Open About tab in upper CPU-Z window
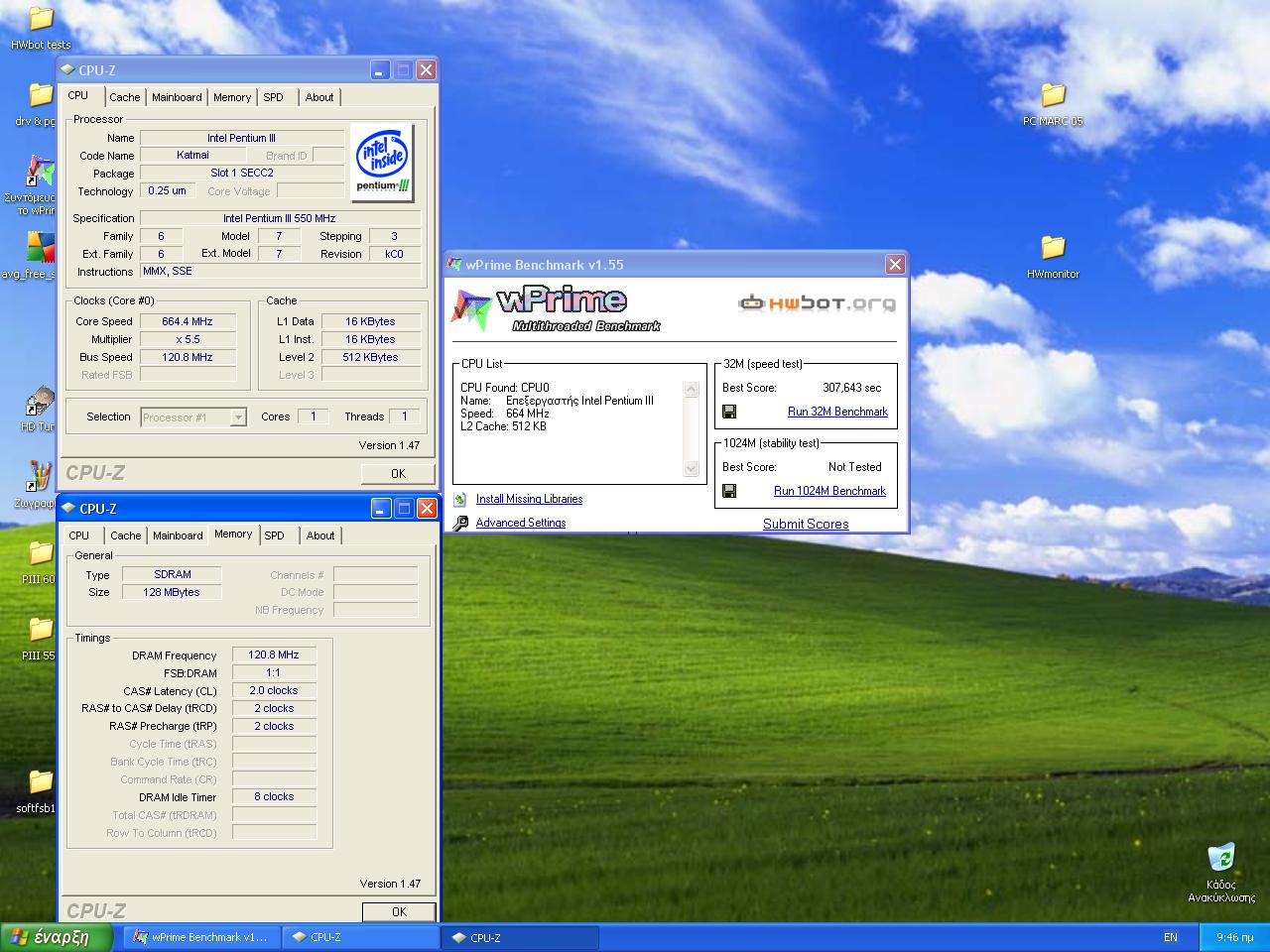 coord(319,97)
